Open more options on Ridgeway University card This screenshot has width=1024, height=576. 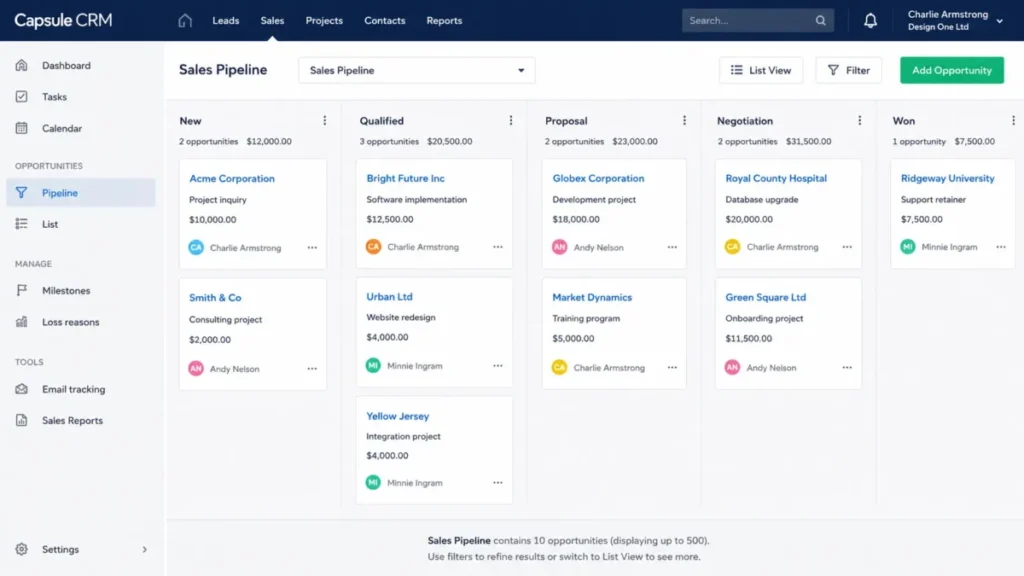pos(1000,247)
